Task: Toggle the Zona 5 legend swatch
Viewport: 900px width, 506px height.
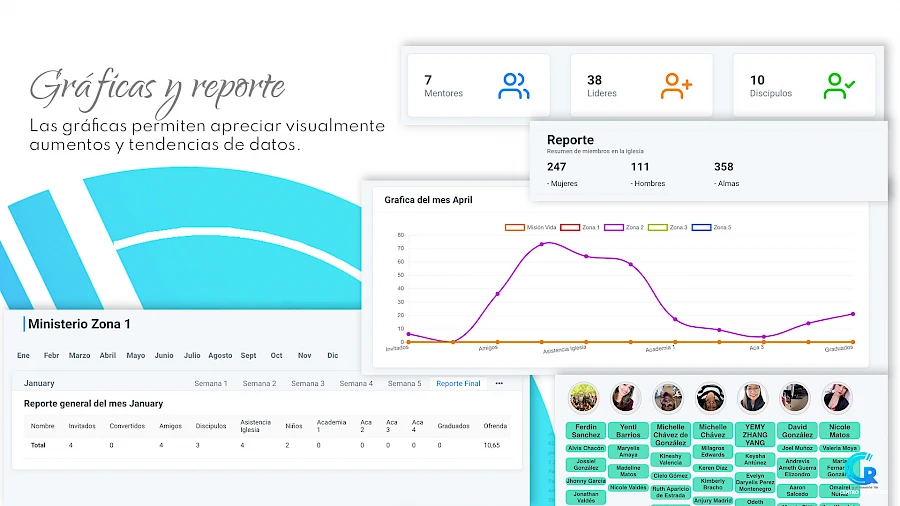Action: pyautogui.click(x=701, y=228)
